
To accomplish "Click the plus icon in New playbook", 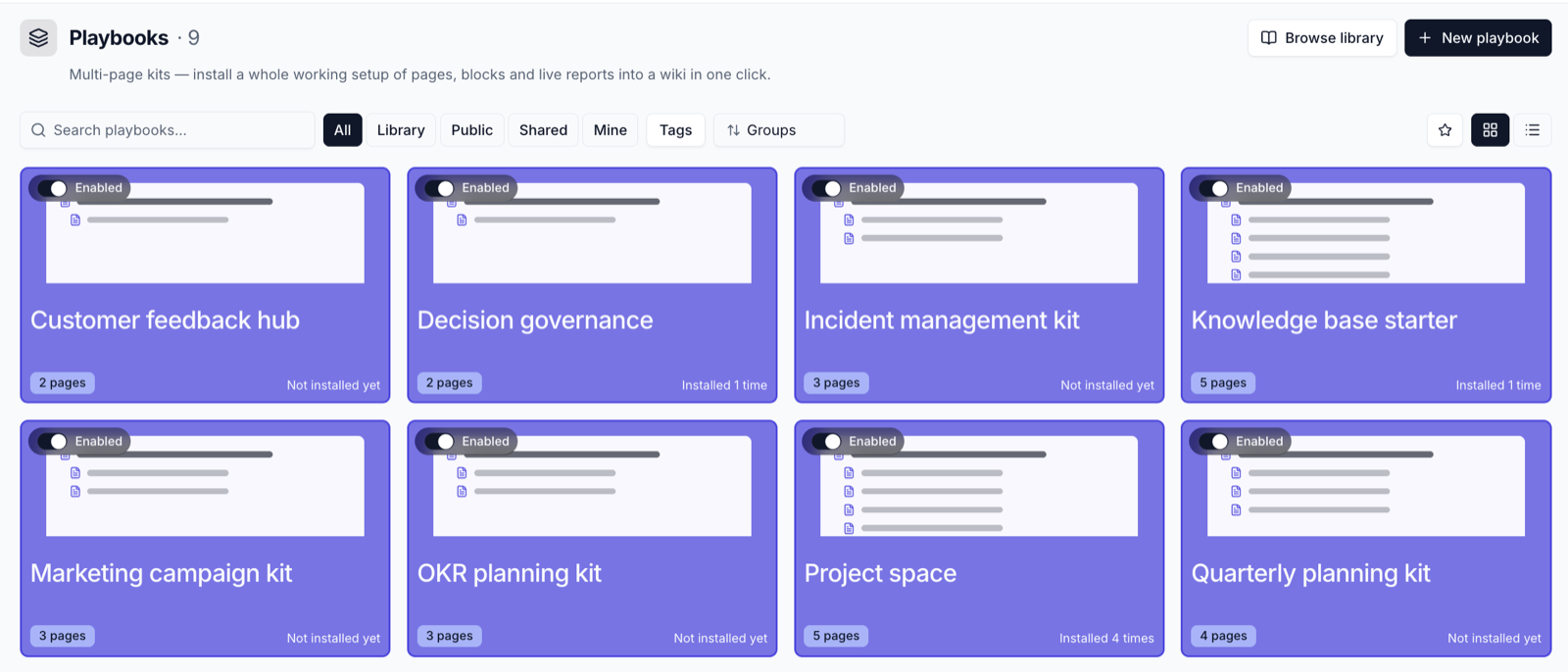I will pos(1425,38).
